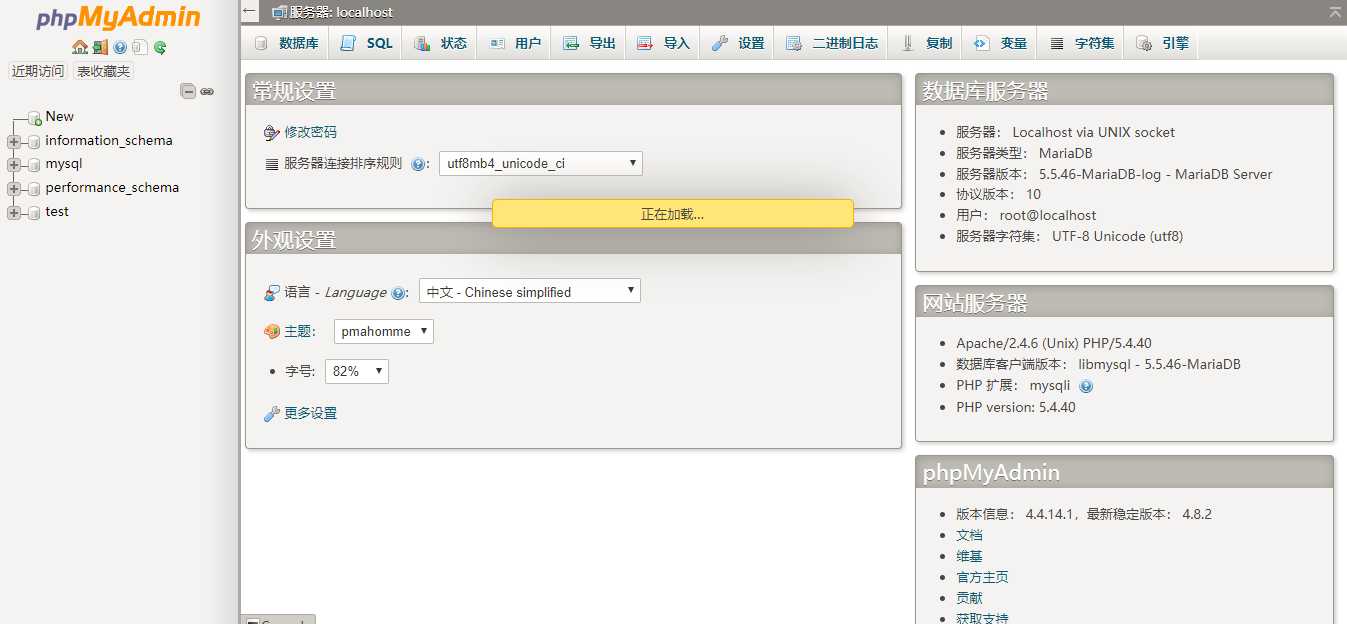The width and height of the screenshot is (1347, 624).
Task: Click the theme palette icon
Action: click(271, 331)
